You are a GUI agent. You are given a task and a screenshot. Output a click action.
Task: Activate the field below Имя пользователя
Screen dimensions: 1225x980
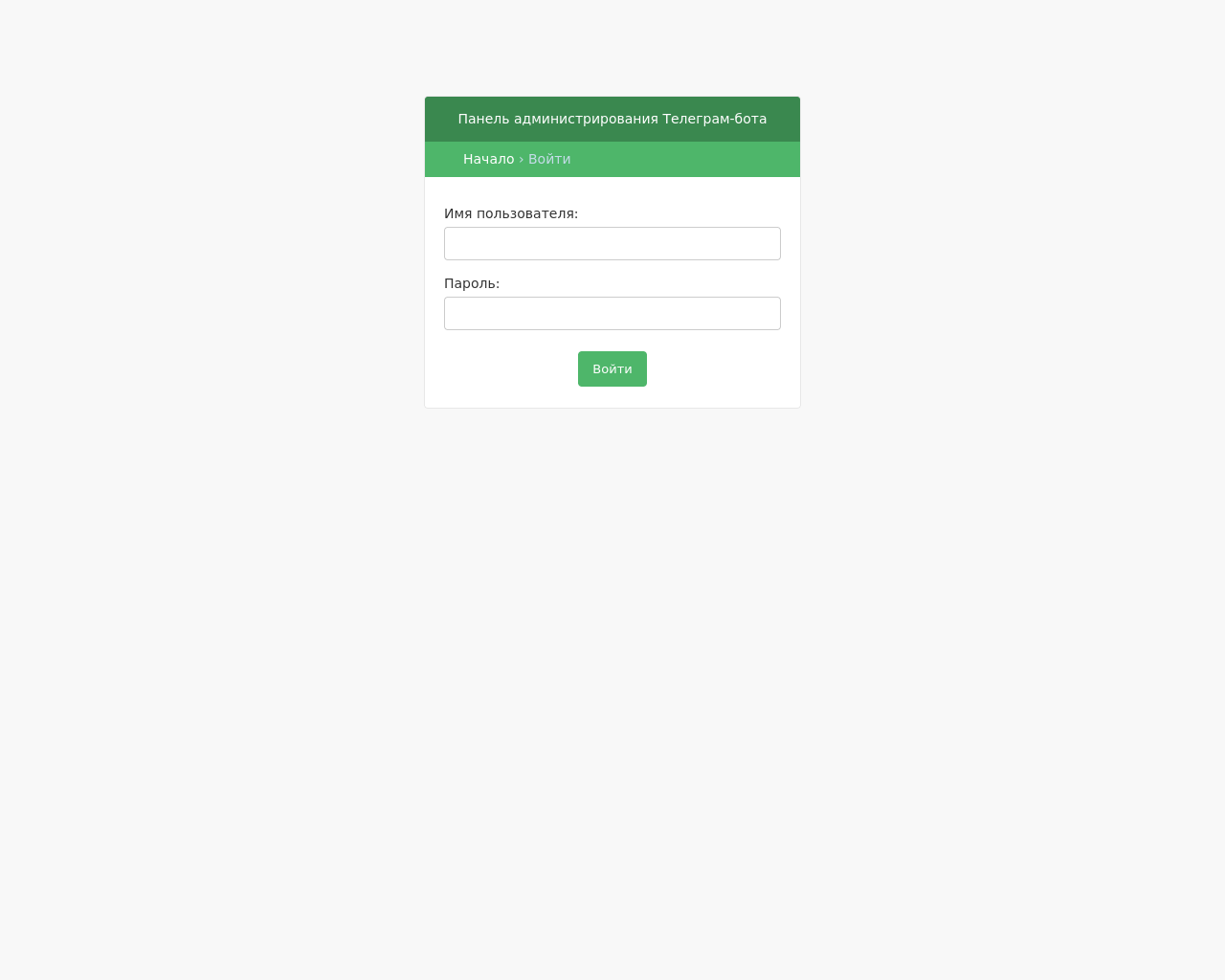(612, 243)
